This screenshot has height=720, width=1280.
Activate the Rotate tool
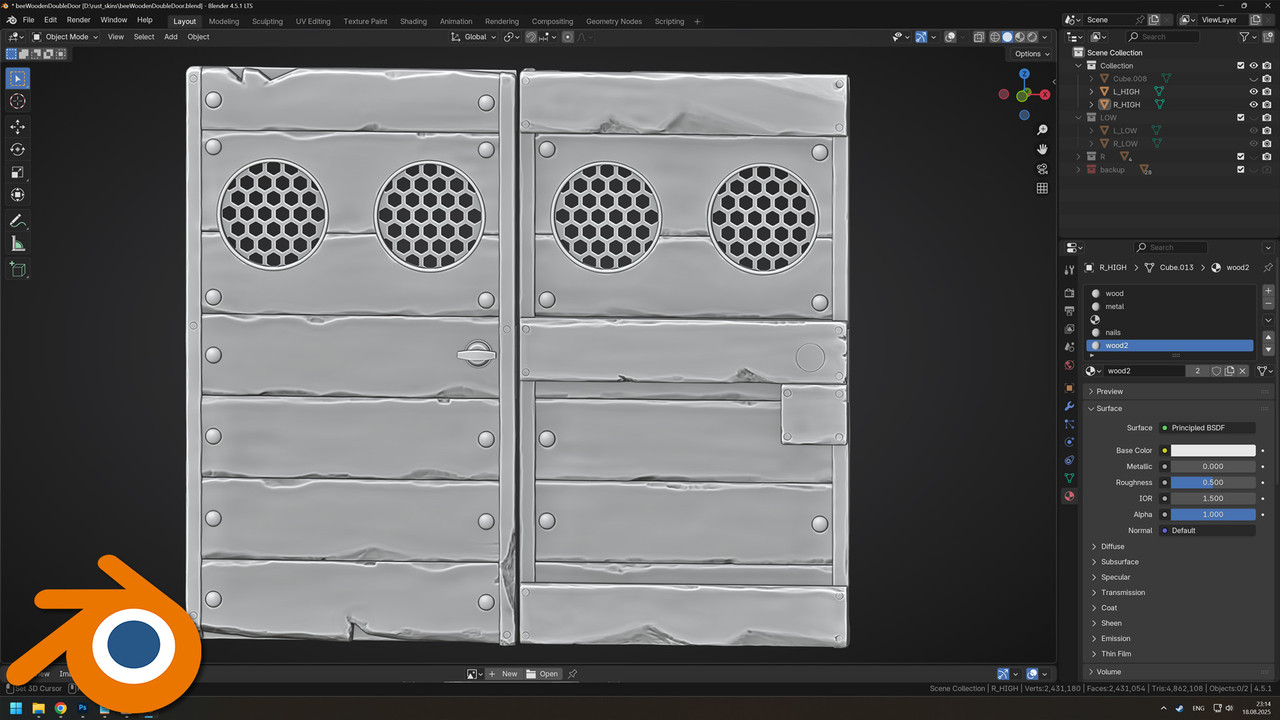pos(18,149)
